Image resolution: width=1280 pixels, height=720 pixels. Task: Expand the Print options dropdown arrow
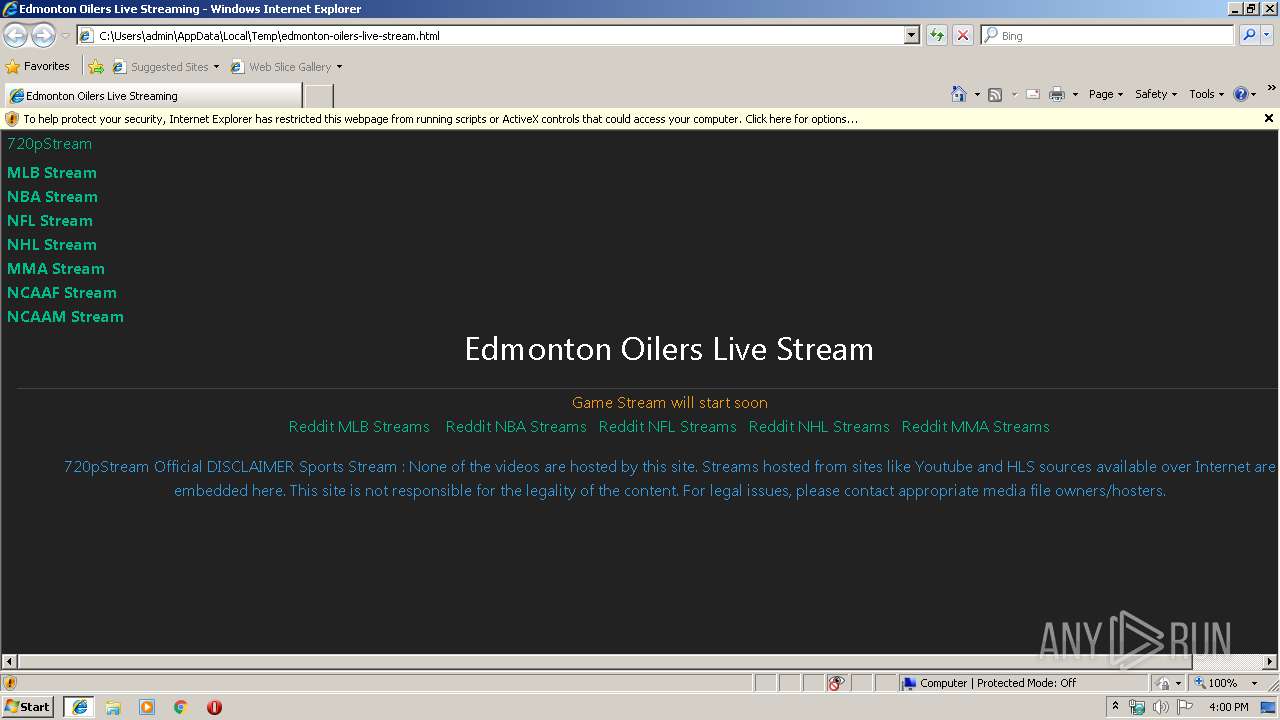point(1075,94)
